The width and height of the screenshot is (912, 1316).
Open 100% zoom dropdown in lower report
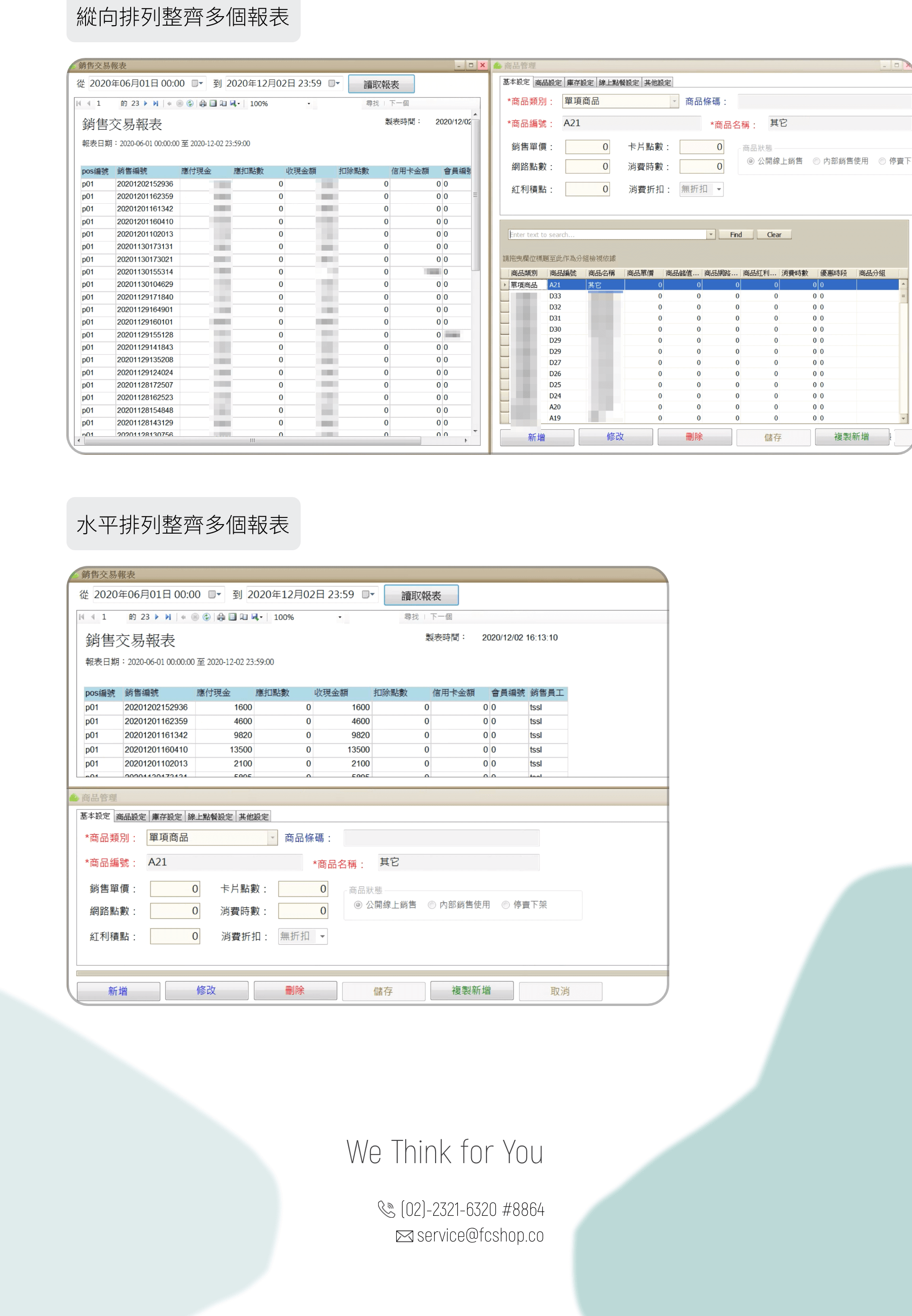pos(340,617)
